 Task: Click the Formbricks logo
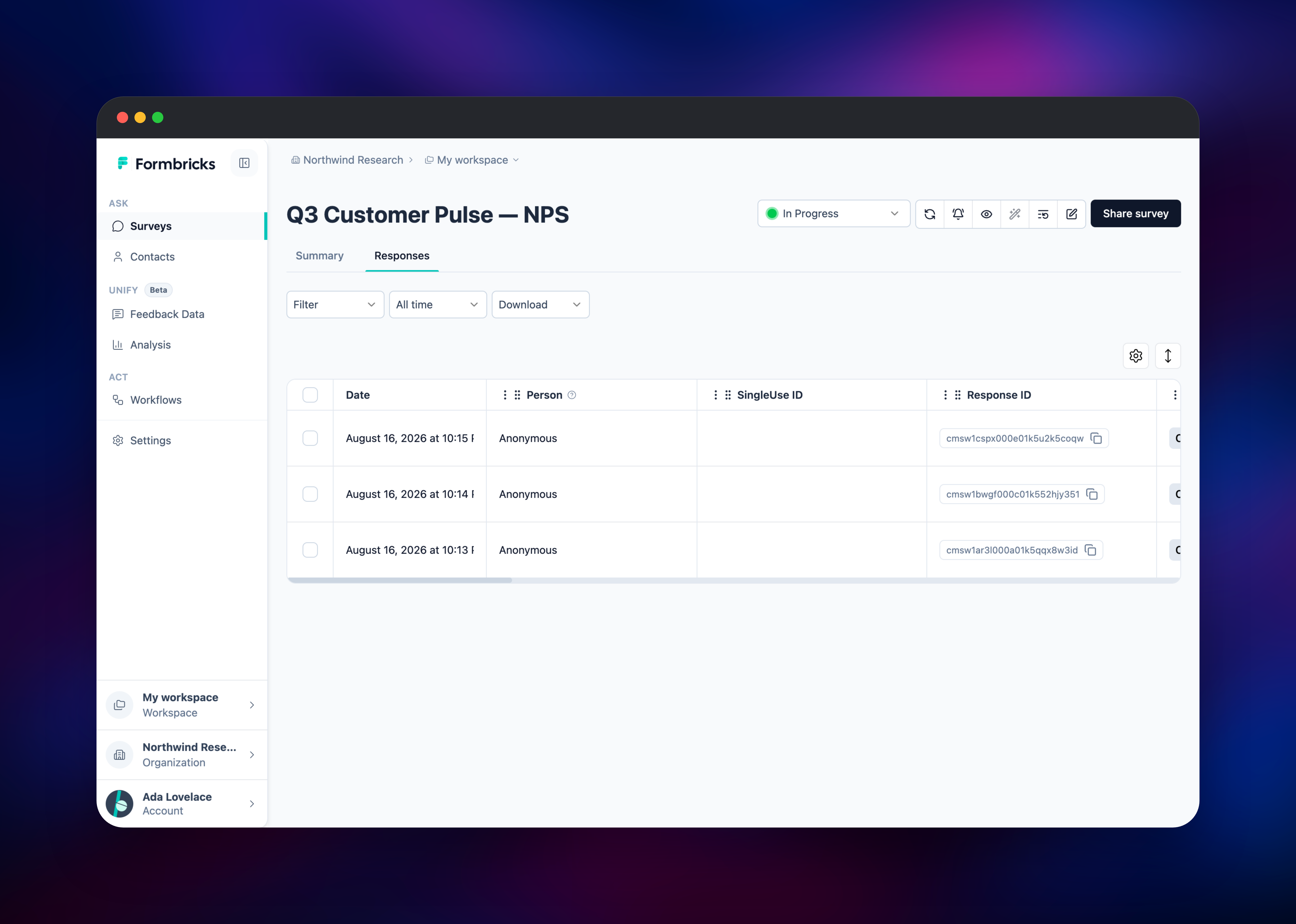click(166, 164)
